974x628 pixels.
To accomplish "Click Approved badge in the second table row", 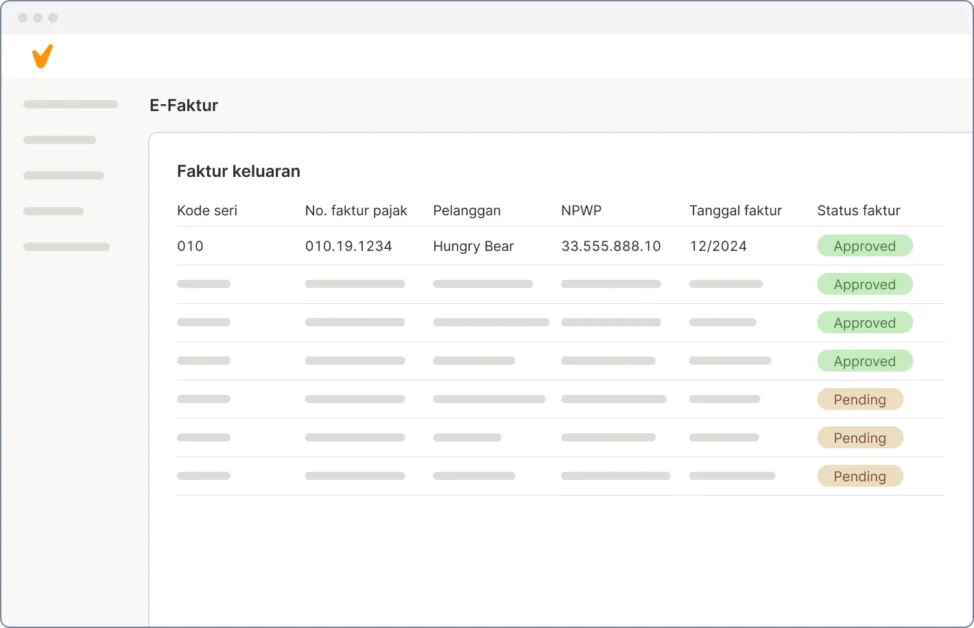I will [864, 284].
